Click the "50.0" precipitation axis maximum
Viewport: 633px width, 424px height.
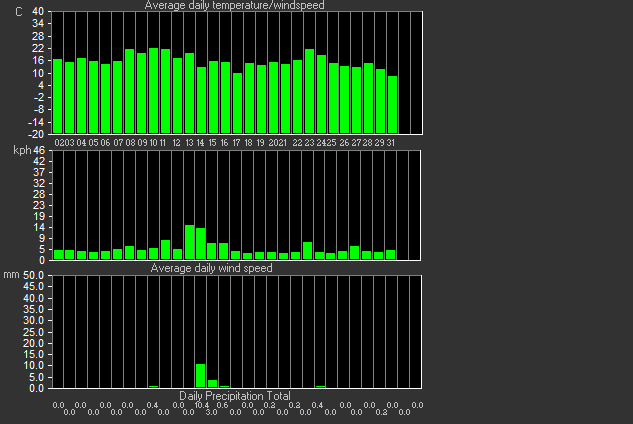pos(33,275)
